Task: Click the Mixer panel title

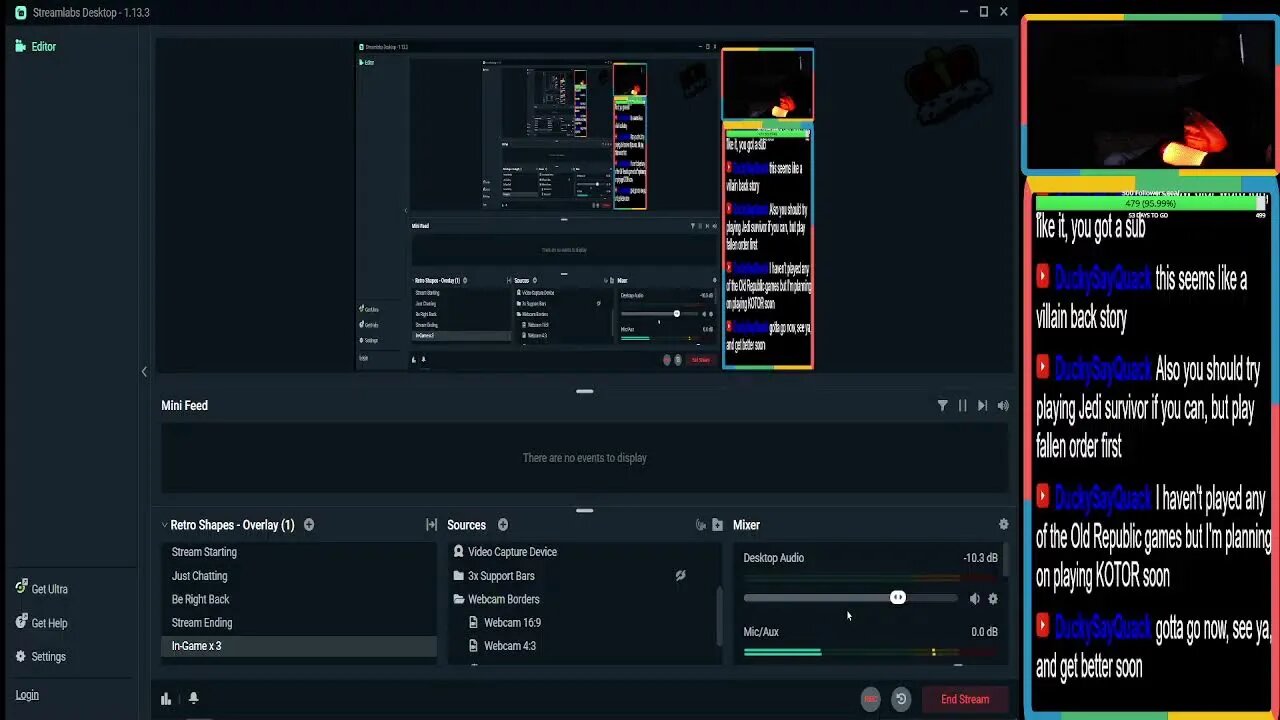Action: click(x=746, y=525)
